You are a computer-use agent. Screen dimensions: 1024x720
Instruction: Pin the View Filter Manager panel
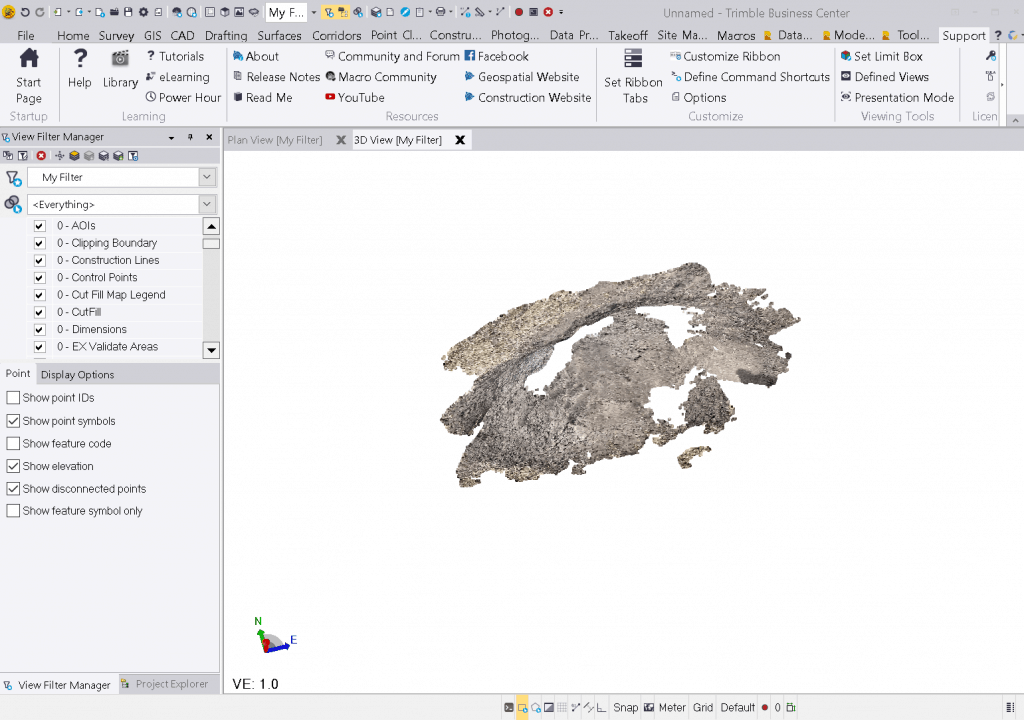190,137
